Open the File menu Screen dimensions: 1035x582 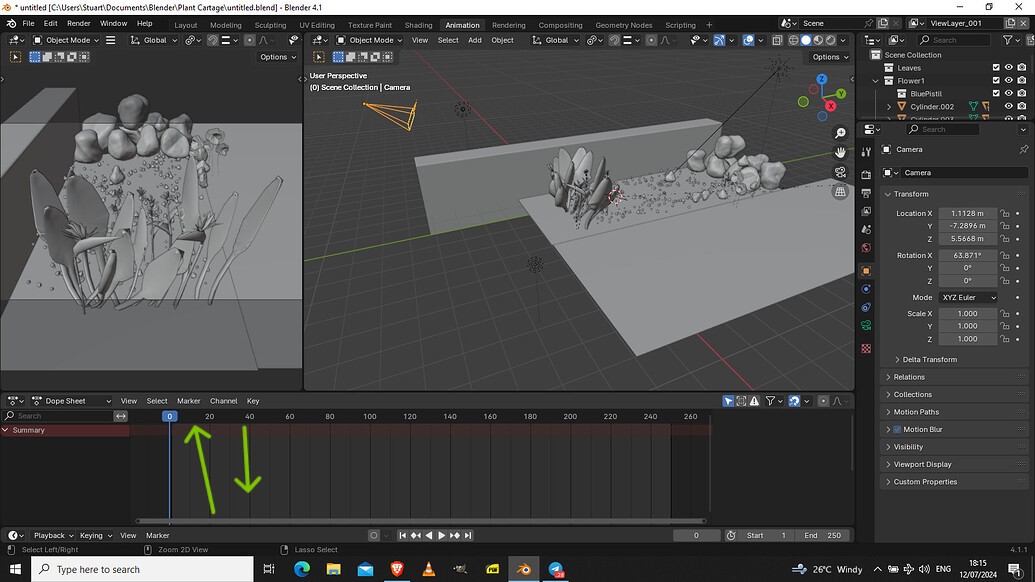pos(28,24)
